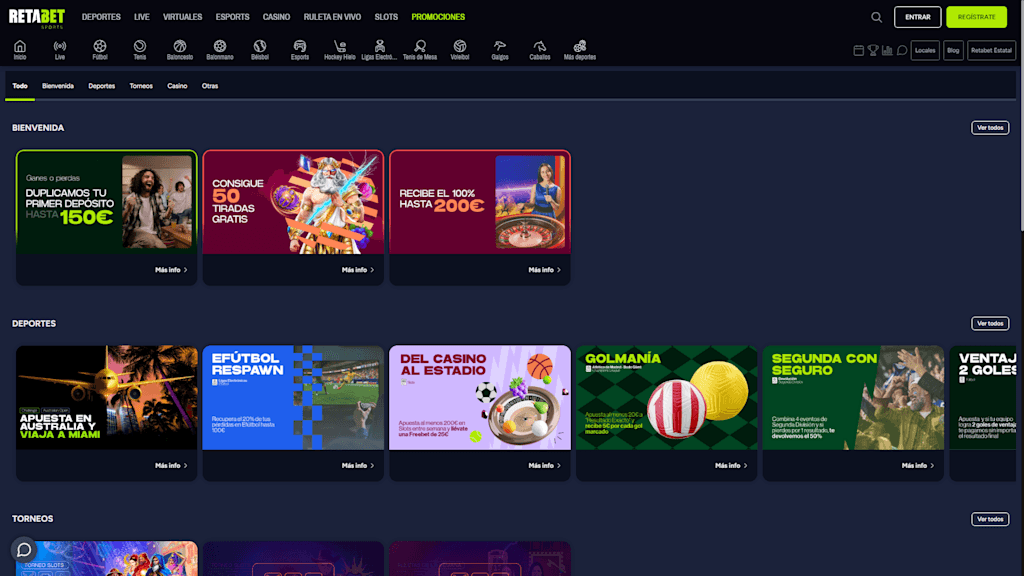Expand the Más deportes menu
This screenshot has width=1024, height=576.
[x=581, y=47]
